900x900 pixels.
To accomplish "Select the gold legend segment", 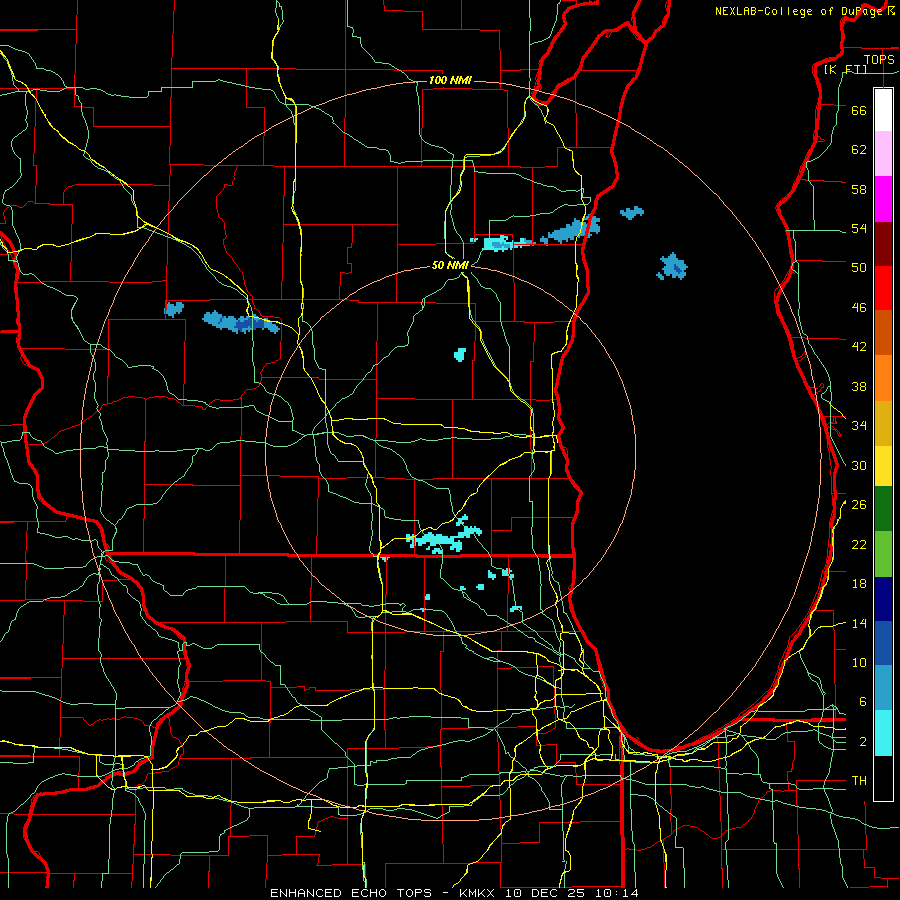I will [883, 423].
